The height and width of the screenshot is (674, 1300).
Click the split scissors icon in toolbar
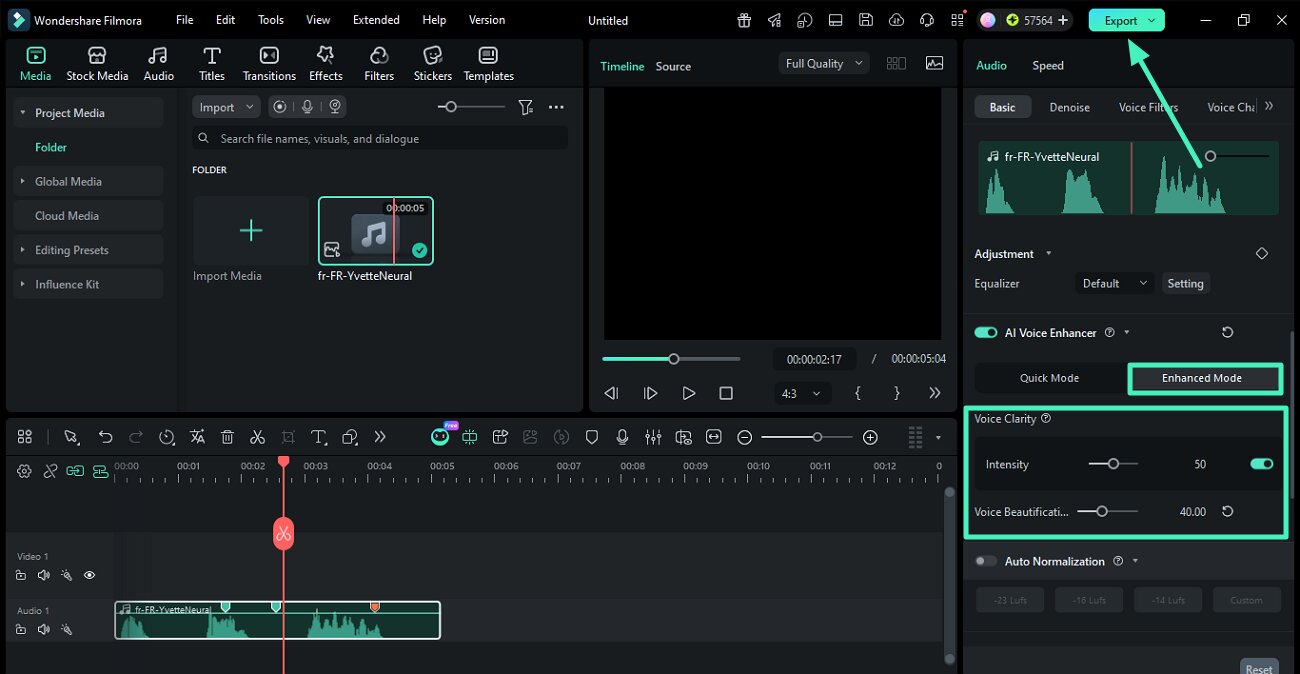pyautogui.click(x=257, y=437)
